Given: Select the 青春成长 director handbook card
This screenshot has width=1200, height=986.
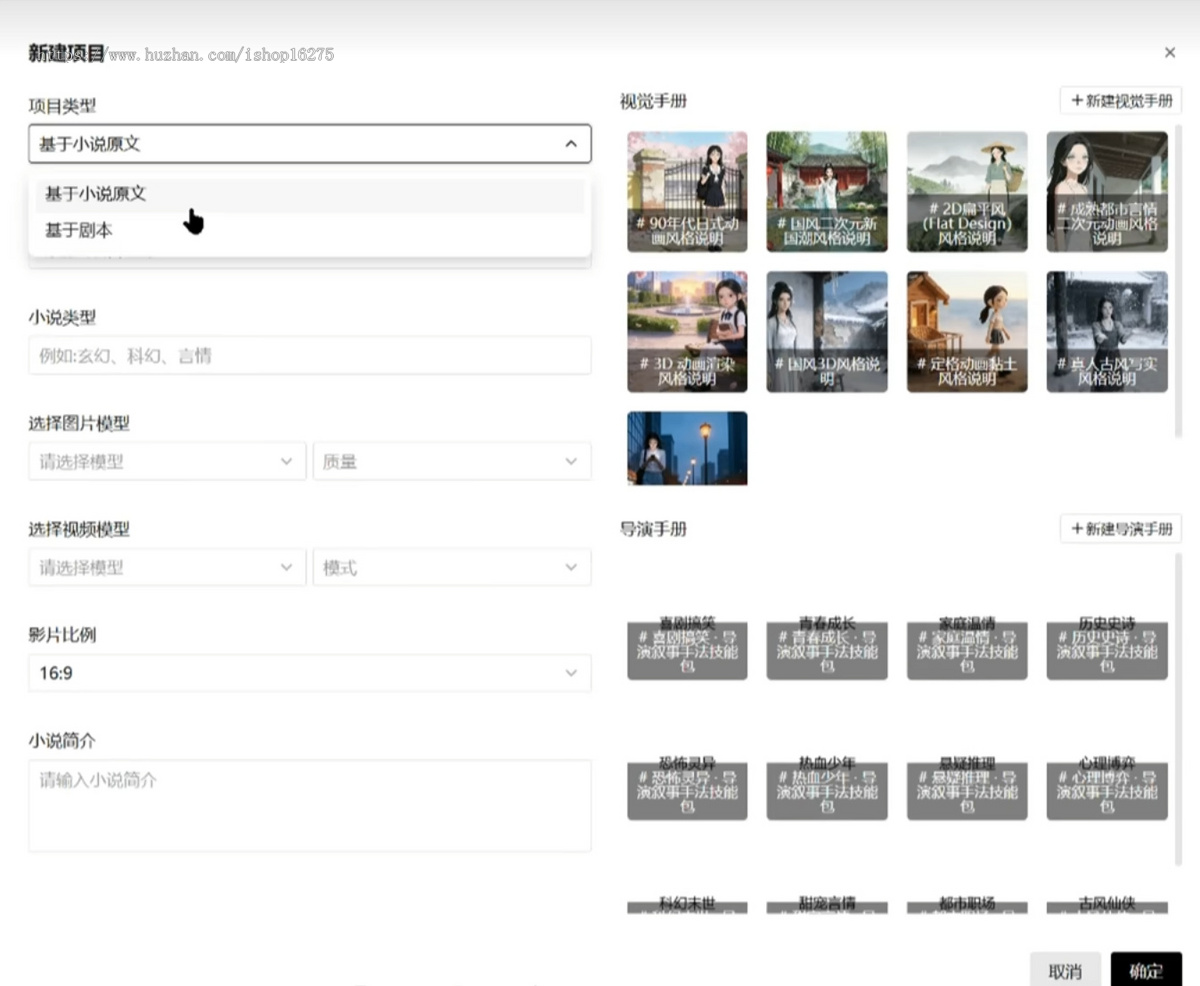Looking at the screenshot, I should click(827, 648).
